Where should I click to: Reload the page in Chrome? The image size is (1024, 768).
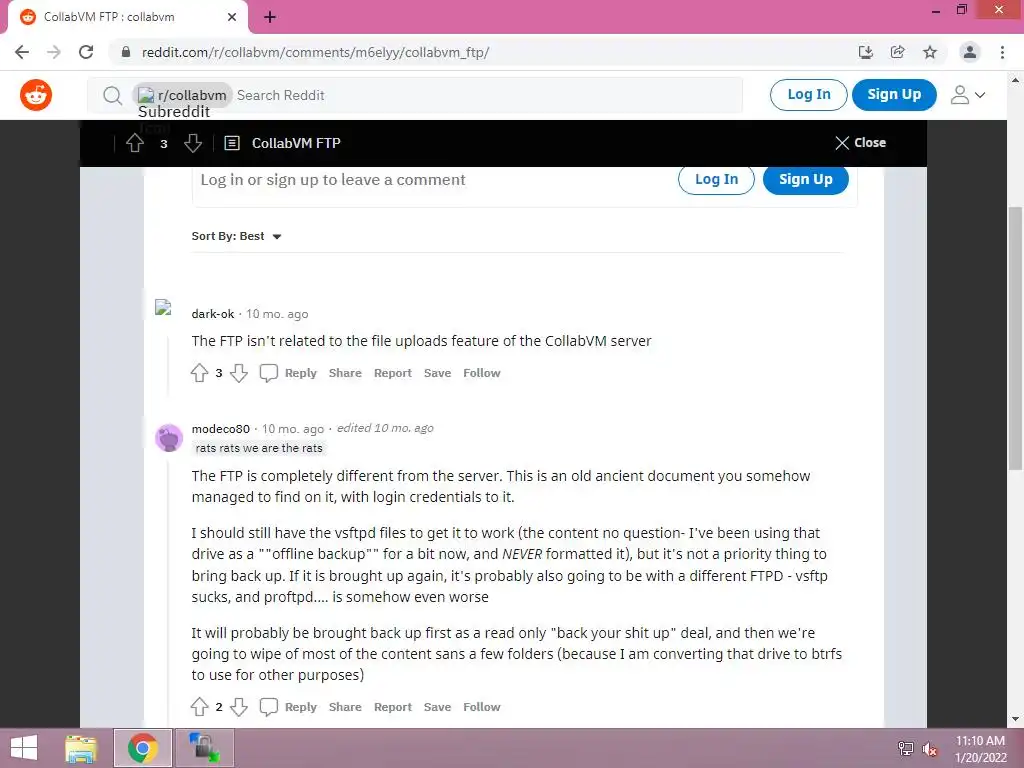(x=86, y=52)
